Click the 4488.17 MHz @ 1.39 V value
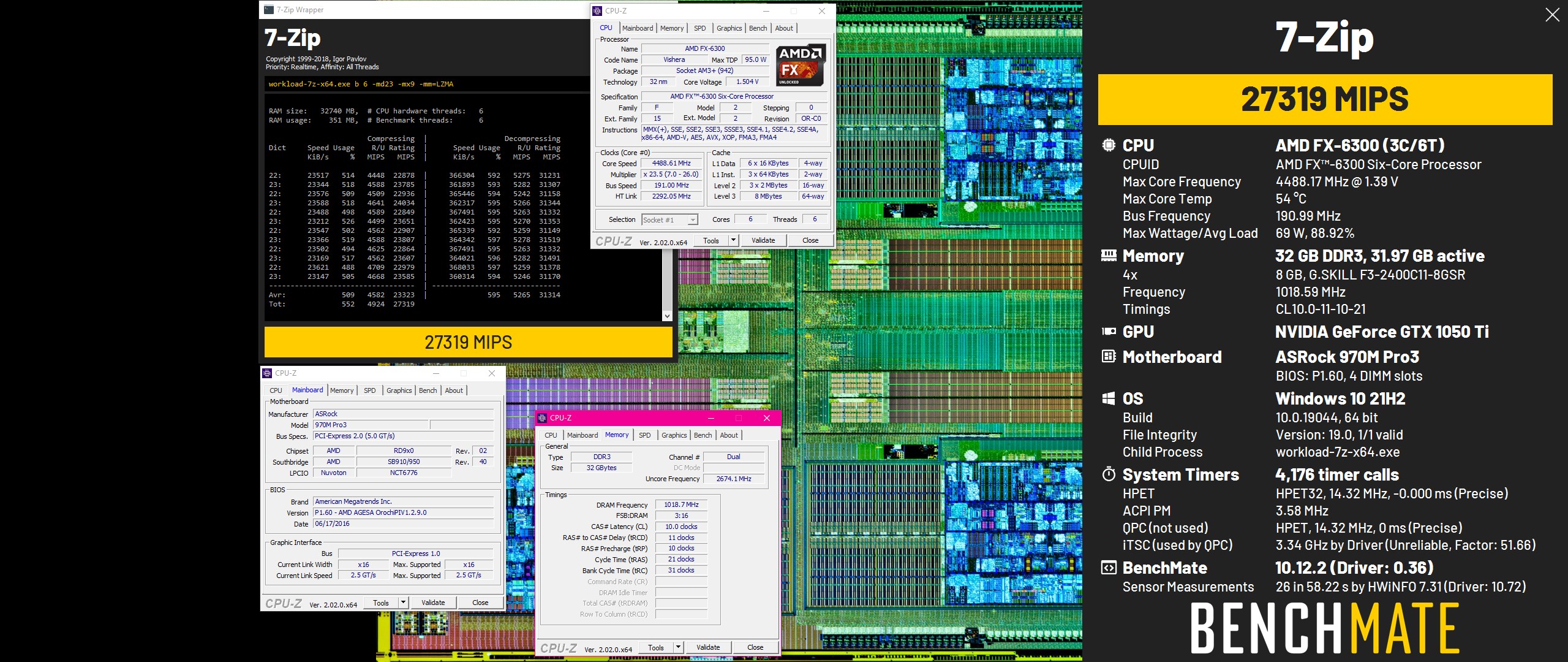The width and height of the screenshot is (1568, 662). tap(1336, 181)
